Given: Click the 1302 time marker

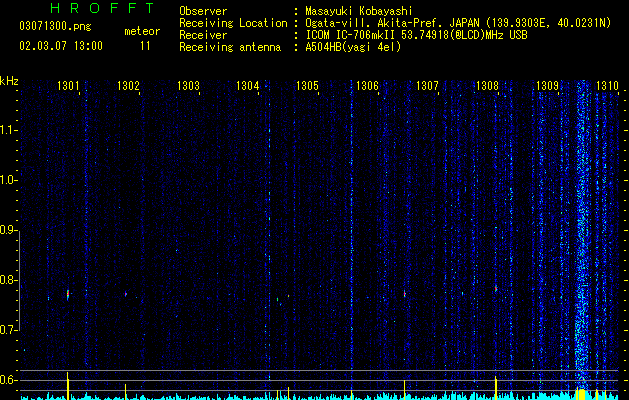Looking at the screenshot, I should [x=128, y=85].
